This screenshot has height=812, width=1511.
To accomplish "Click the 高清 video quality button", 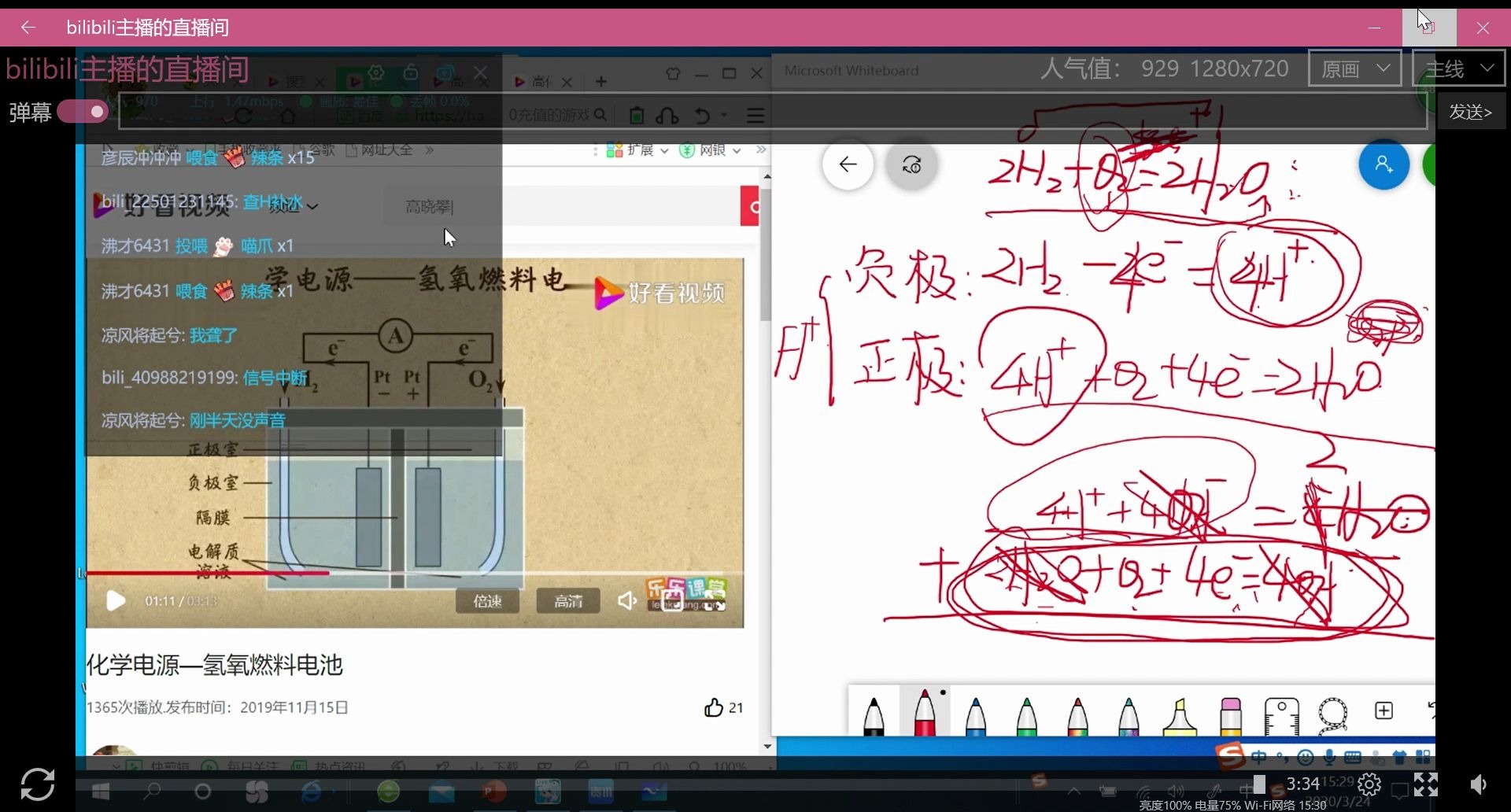I will click(x=567, y=601).
